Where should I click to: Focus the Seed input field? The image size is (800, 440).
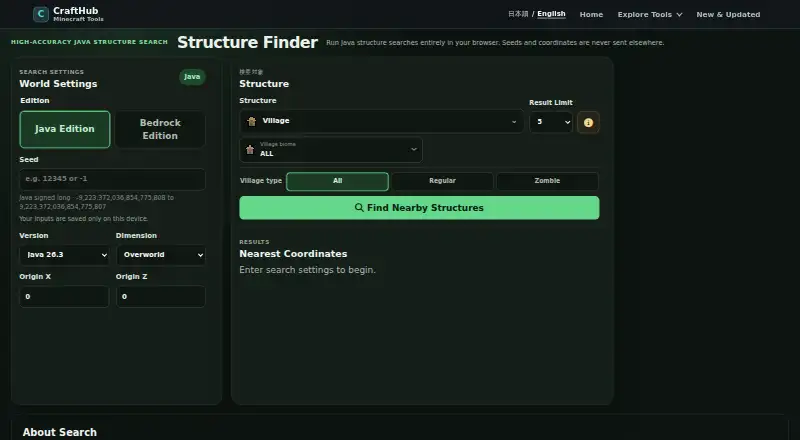point(112,179)
